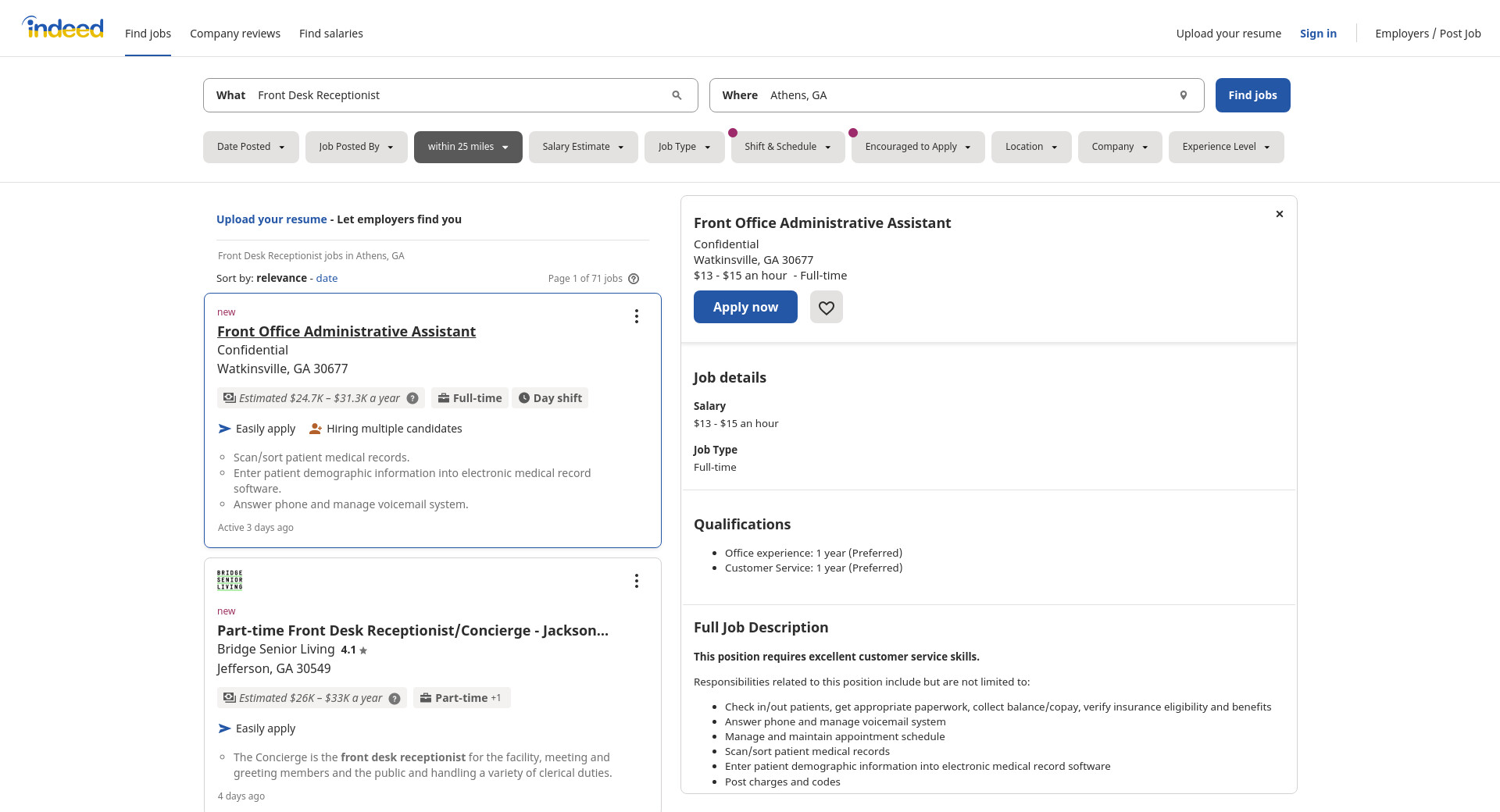Viewport: 1500px width, 812px height.
Task: Open three-dot menu for Front Office Administrative Assistant
Action: [637, 316]
